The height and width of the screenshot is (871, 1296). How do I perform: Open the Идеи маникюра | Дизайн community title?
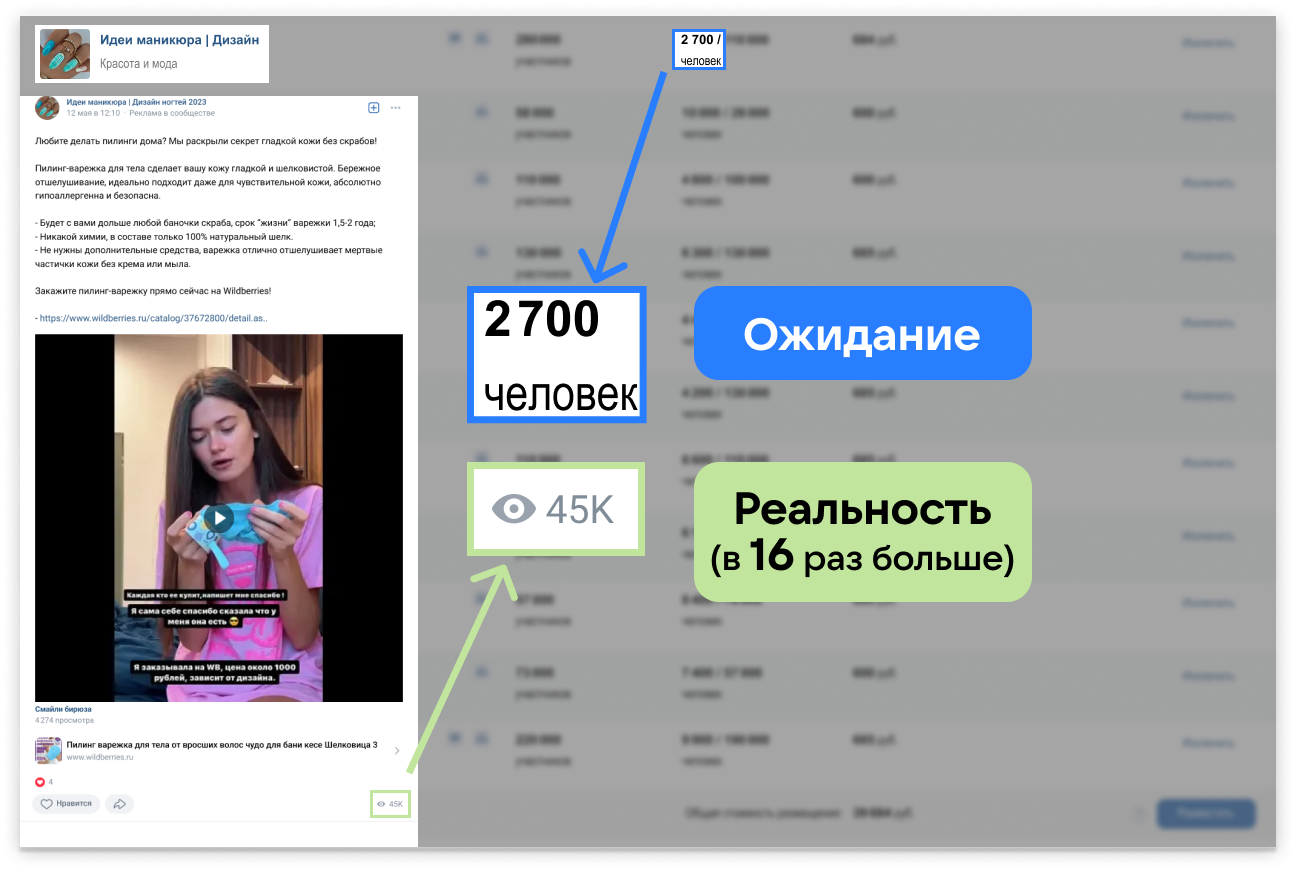pos(179,40)
